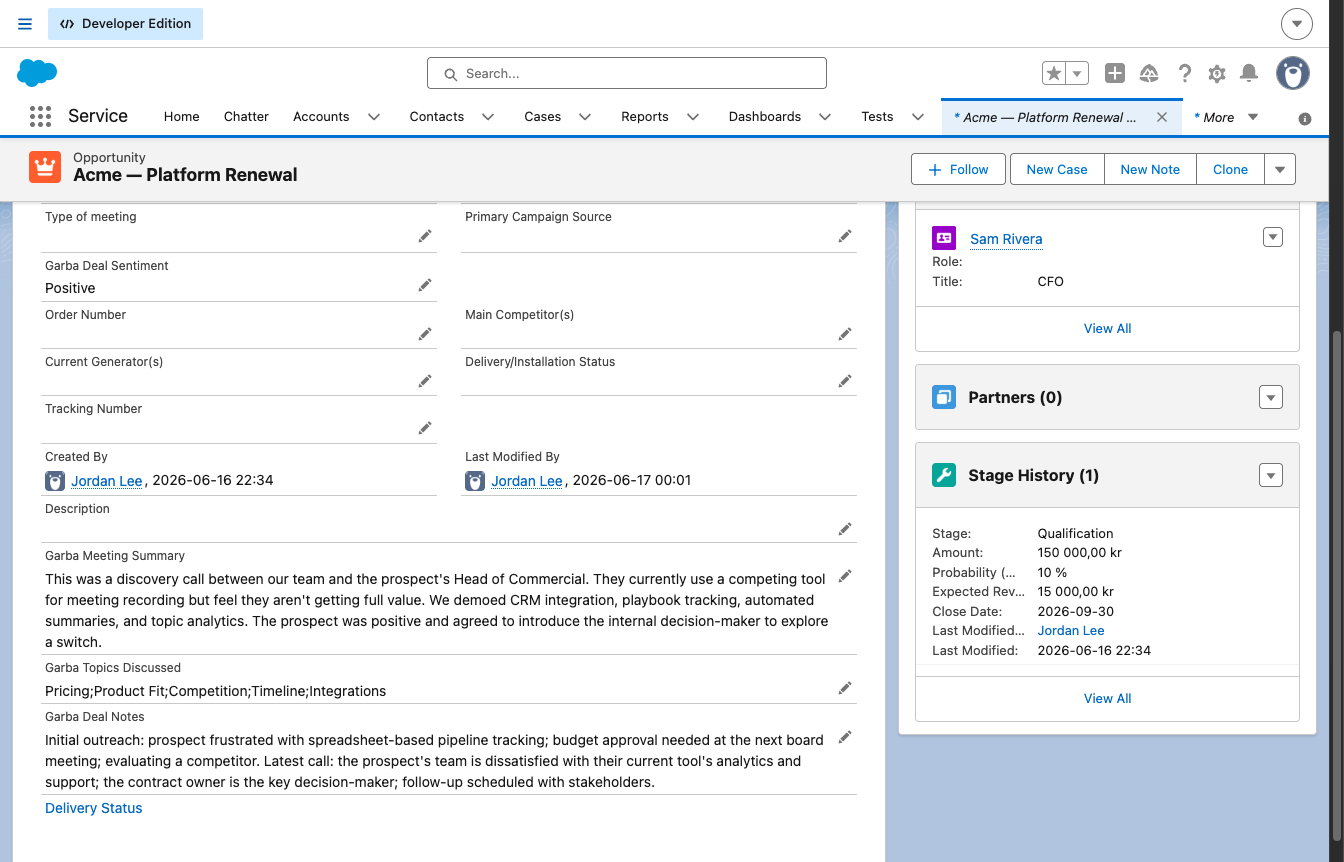Click the Stage History wrench icon
The height and width of the screenshot is (862, 1344).
coord(944,475)
